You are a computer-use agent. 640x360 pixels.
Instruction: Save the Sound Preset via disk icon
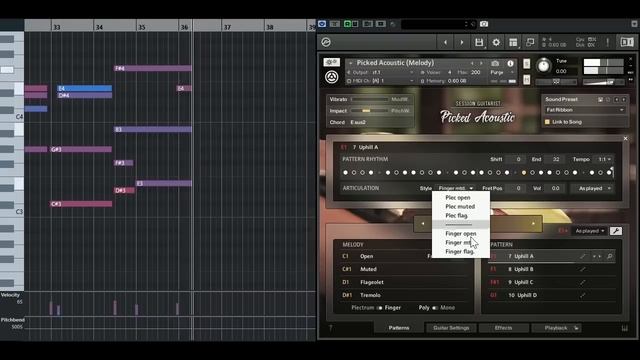tap(600, 99)
